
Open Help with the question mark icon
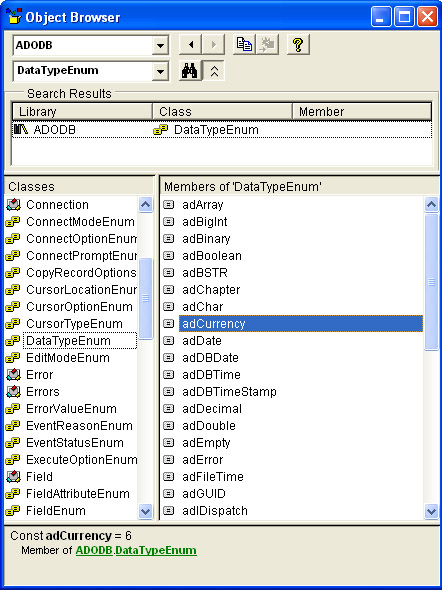pyautogui.click(x=298, y=45)
